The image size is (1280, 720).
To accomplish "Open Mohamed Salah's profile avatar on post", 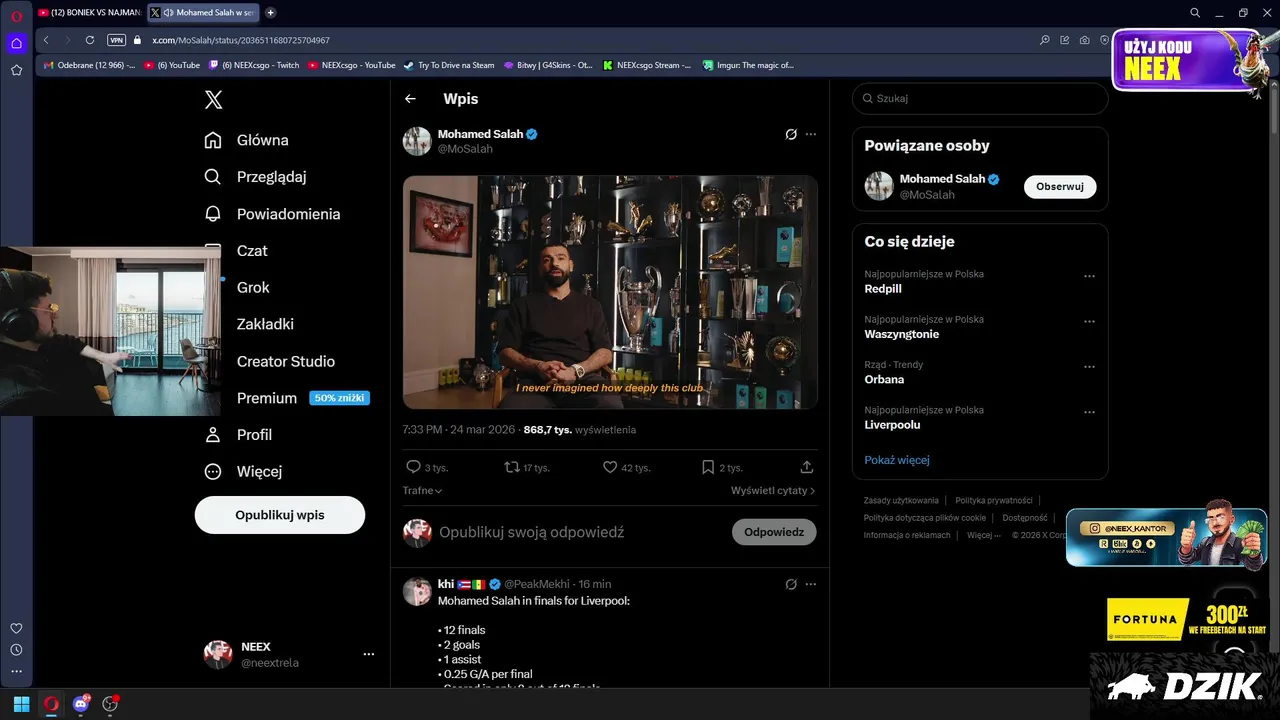I will [x=417, y=141].
